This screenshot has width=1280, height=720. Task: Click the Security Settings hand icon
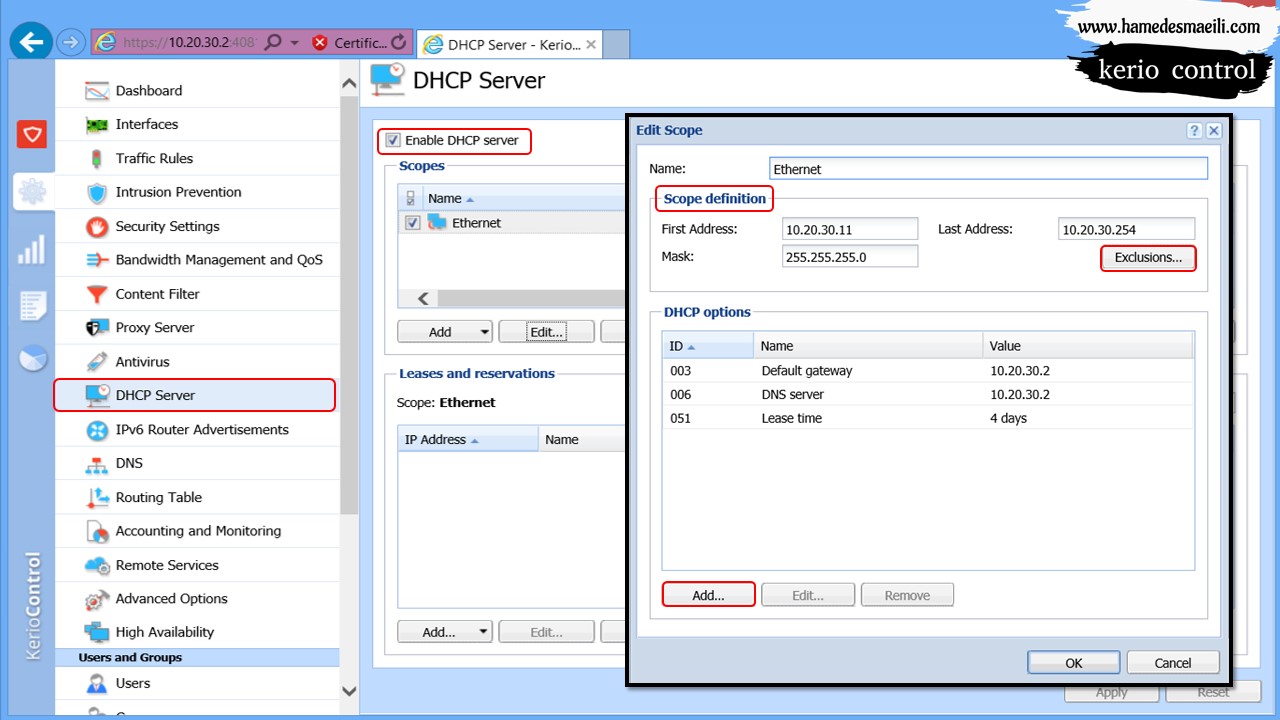(x=97, y=227)
